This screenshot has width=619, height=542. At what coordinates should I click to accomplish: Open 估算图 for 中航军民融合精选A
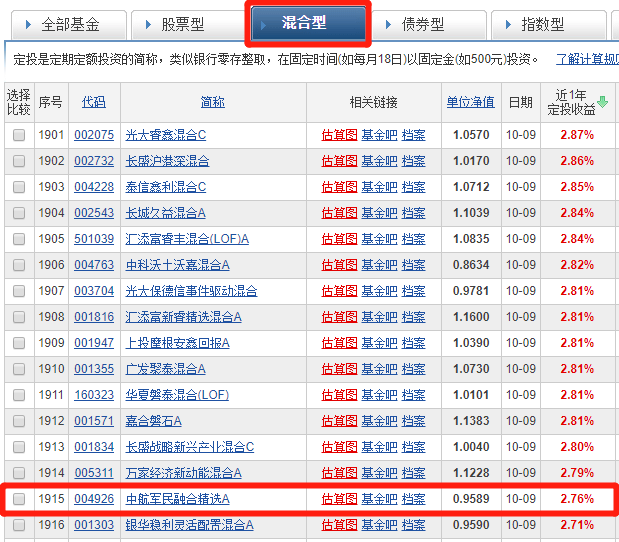tap(339, 499)
